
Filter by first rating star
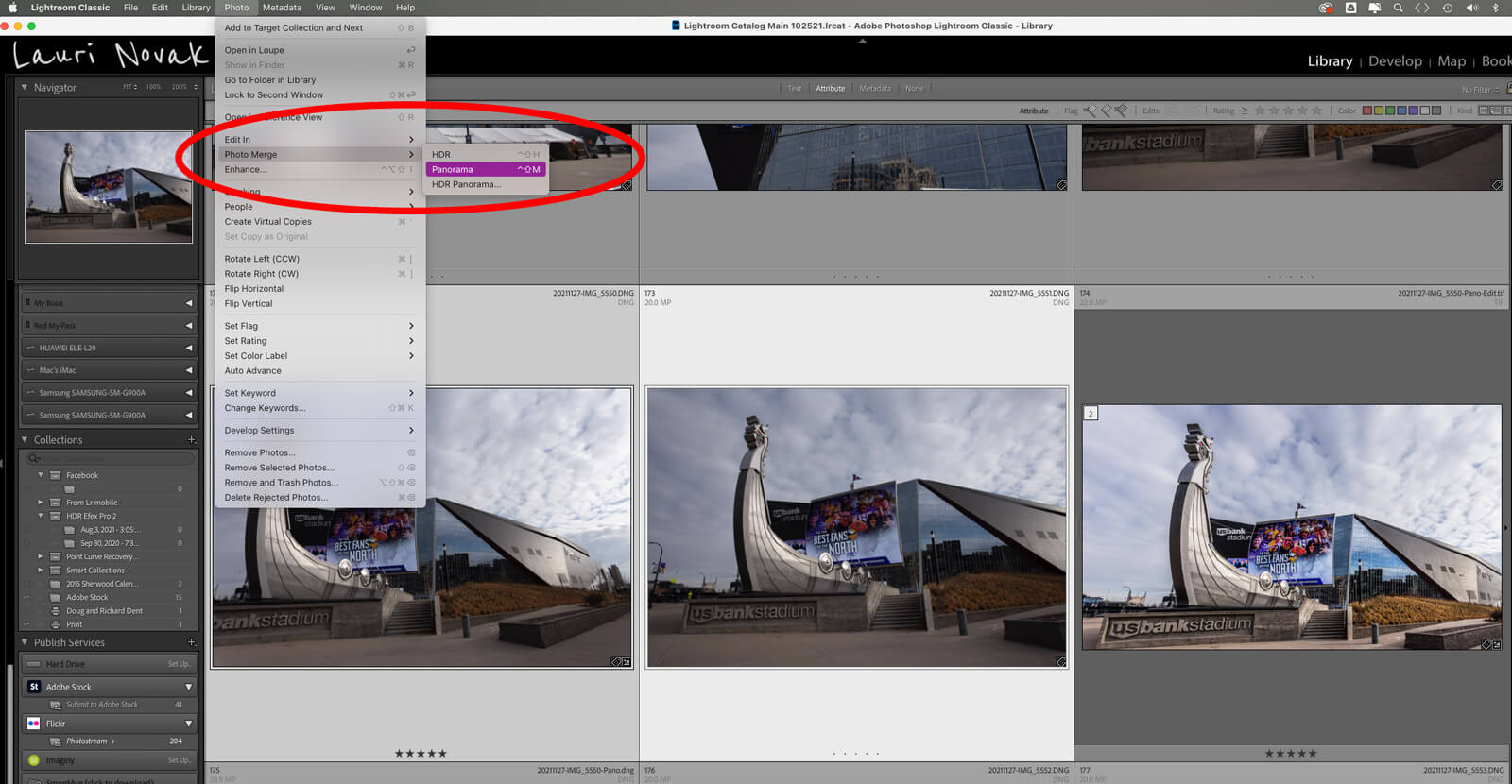(x=1260, y=111)
